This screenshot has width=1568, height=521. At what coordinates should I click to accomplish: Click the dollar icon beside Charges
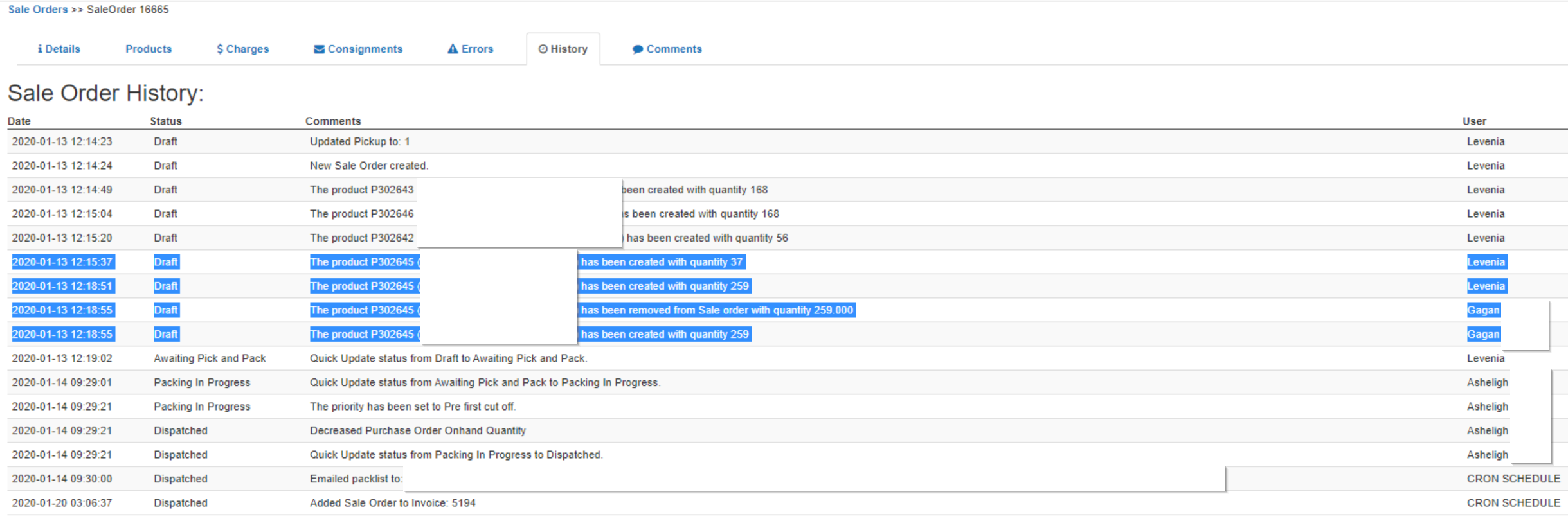pos(220,49)
